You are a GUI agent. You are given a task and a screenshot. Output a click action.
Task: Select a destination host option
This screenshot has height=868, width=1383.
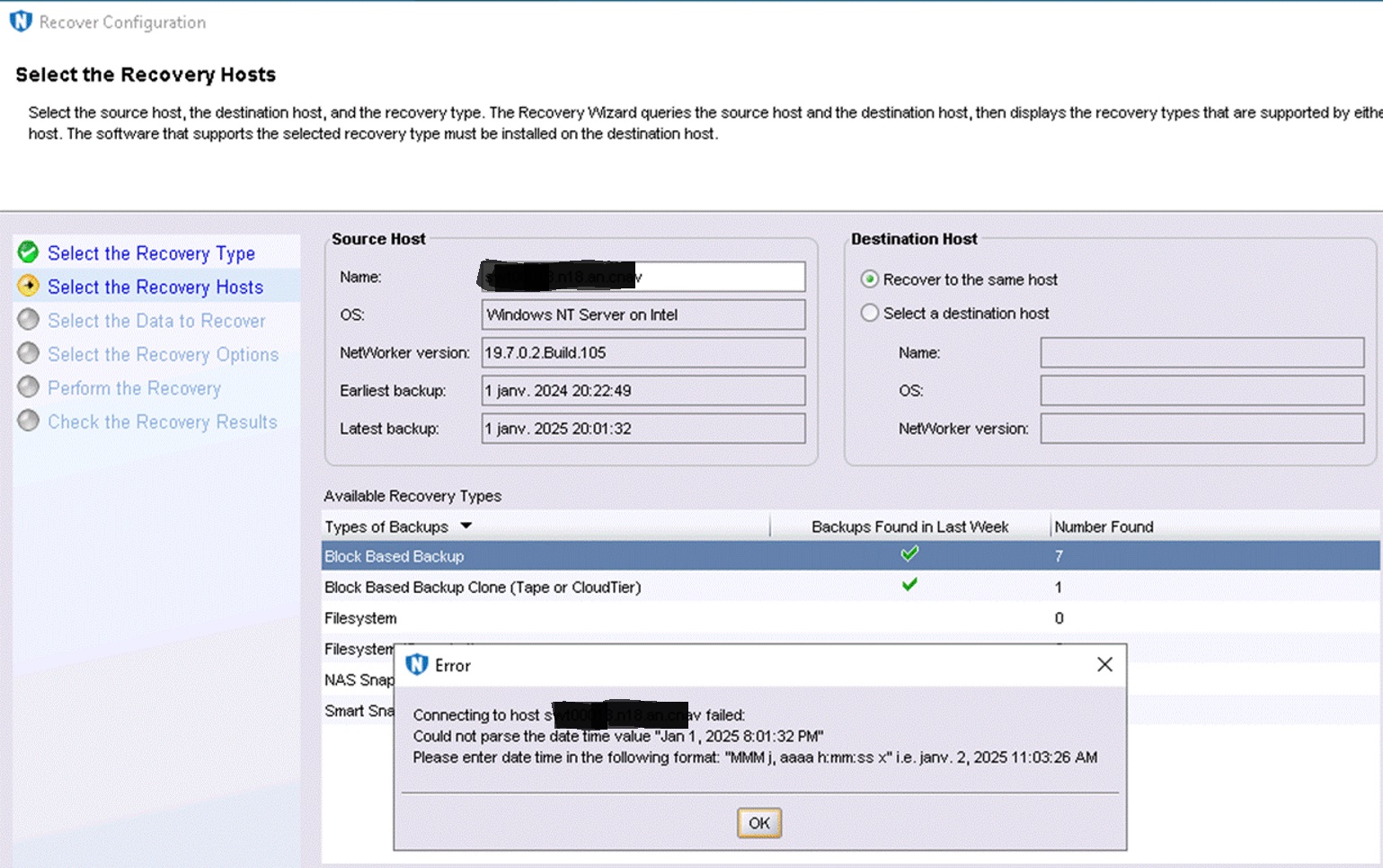869,313
